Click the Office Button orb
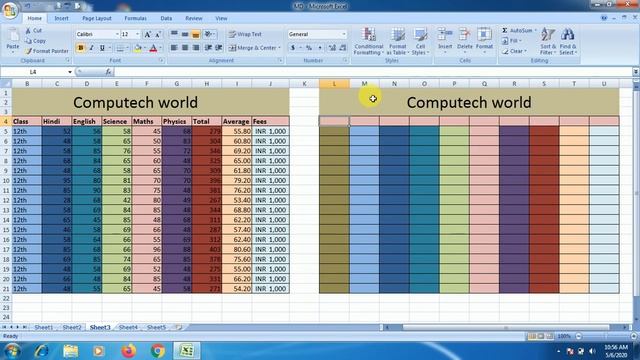 coord(10,10)
